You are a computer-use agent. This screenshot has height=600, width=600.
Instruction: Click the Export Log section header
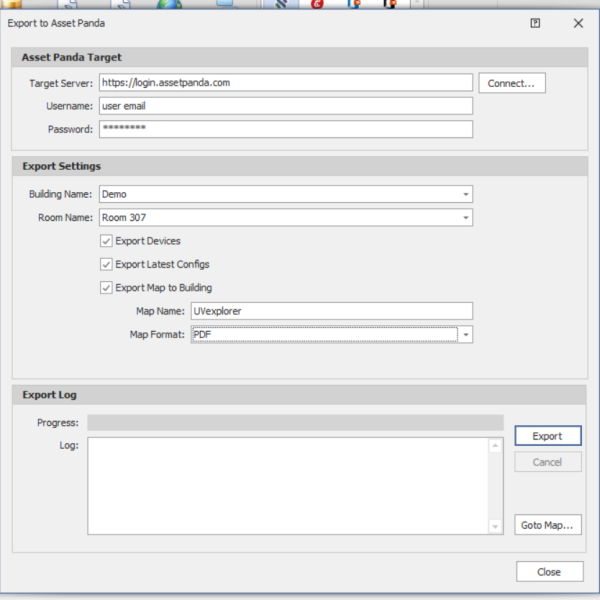pos(299,395)
